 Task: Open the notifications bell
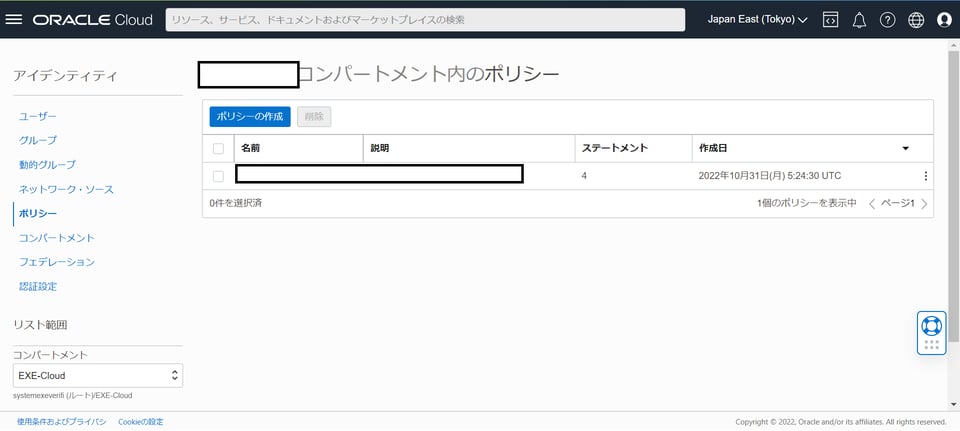coord(859,20)
